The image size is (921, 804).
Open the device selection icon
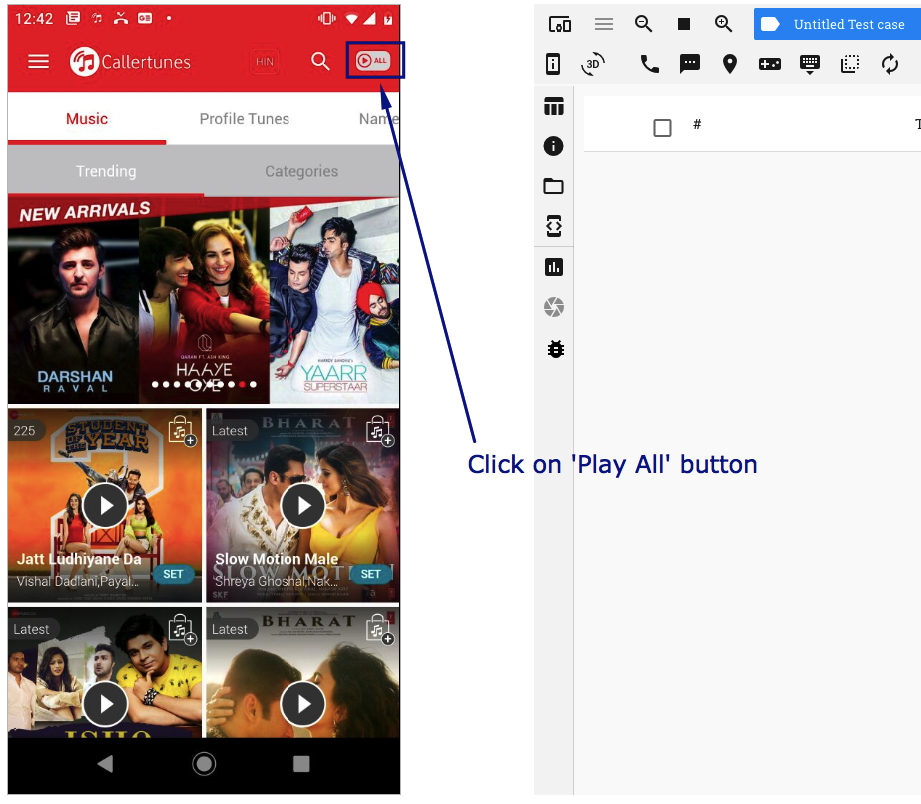[560, 25]
